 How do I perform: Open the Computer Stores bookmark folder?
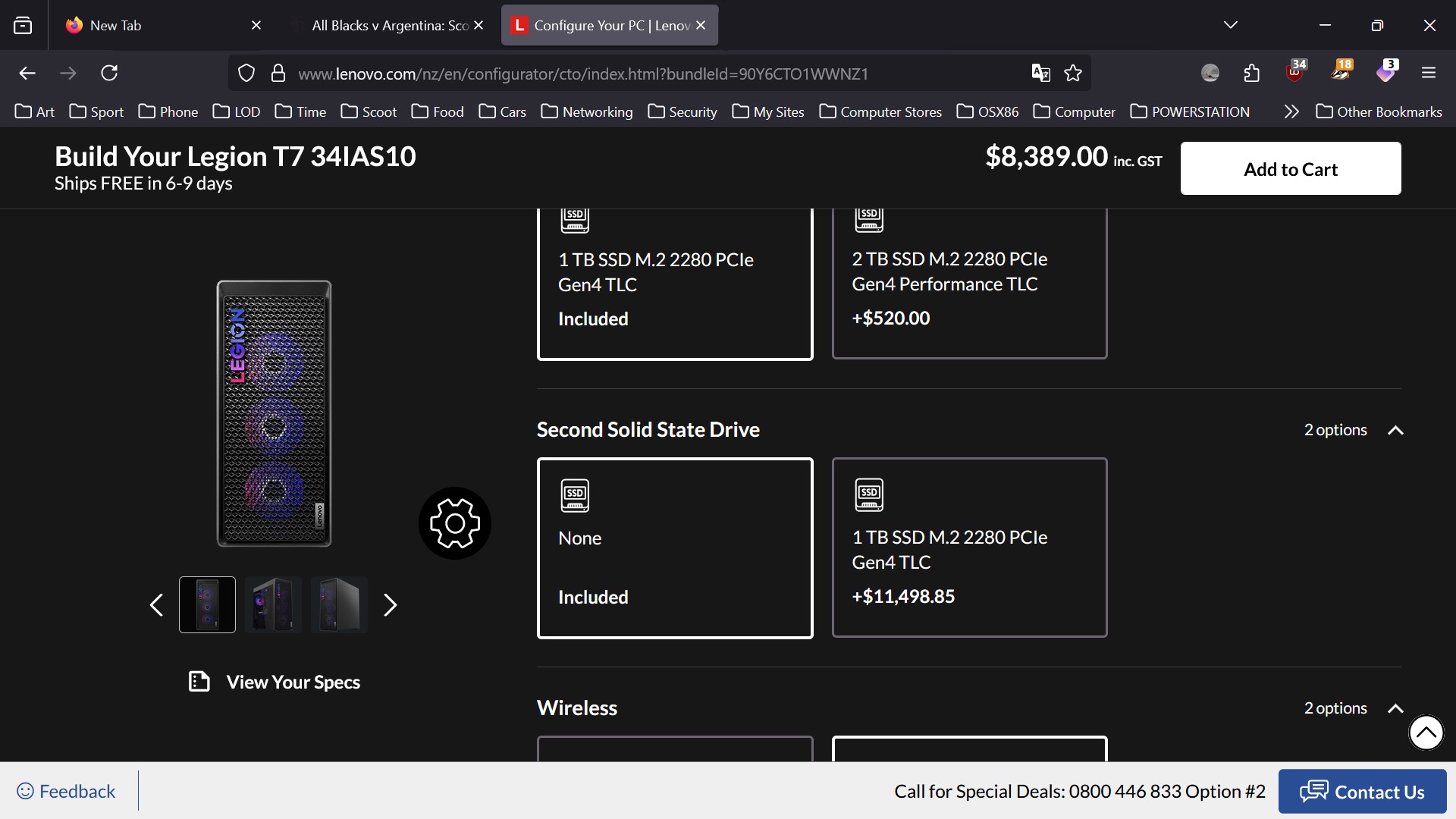point(880,111)
